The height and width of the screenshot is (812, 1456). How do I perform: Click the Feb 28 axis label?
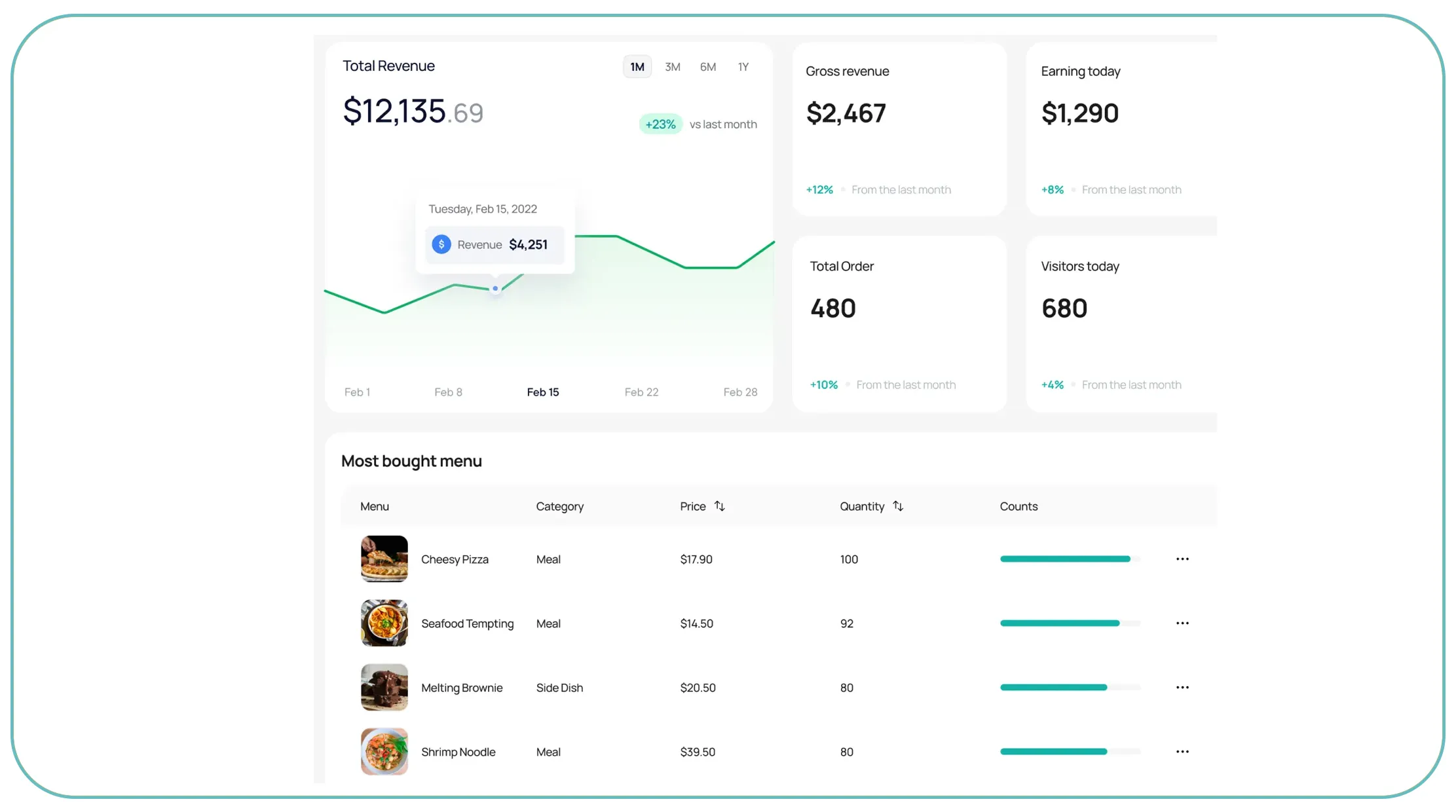pyautogui.click(x=741, y=392)
